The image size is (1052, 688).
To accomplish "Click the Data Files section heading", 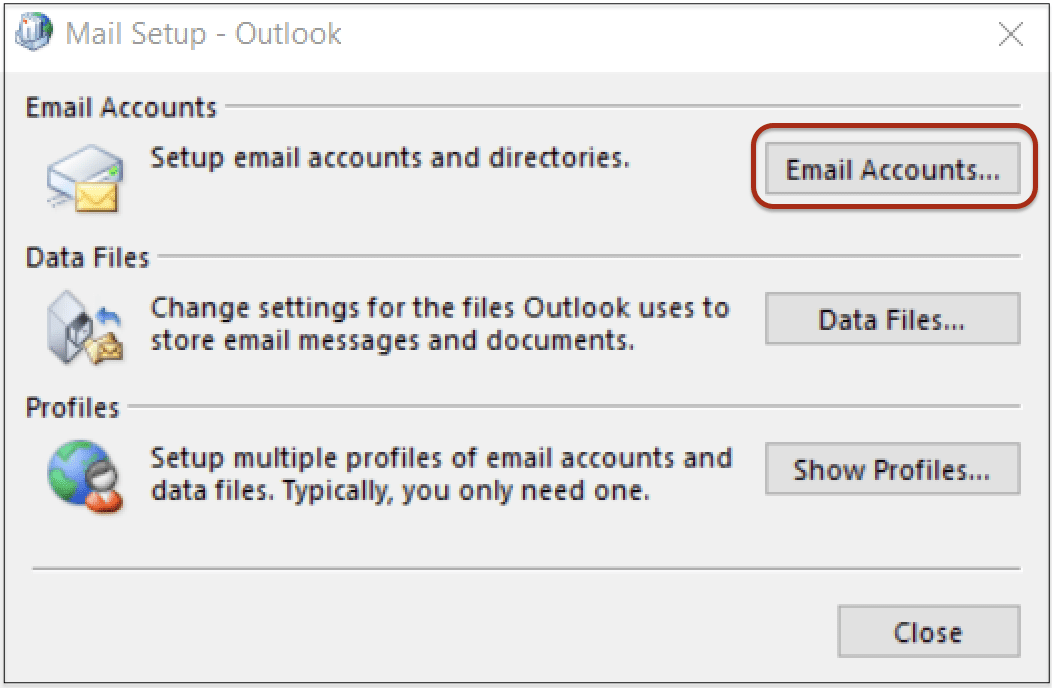I will click(87, 257).
